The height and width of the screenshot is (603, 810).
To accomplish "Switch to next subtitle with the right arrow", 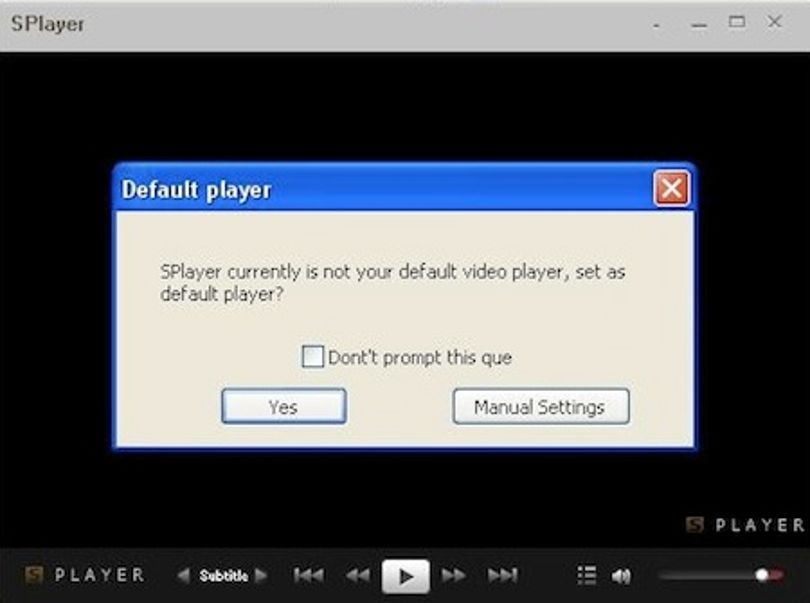I will point(261,575).
